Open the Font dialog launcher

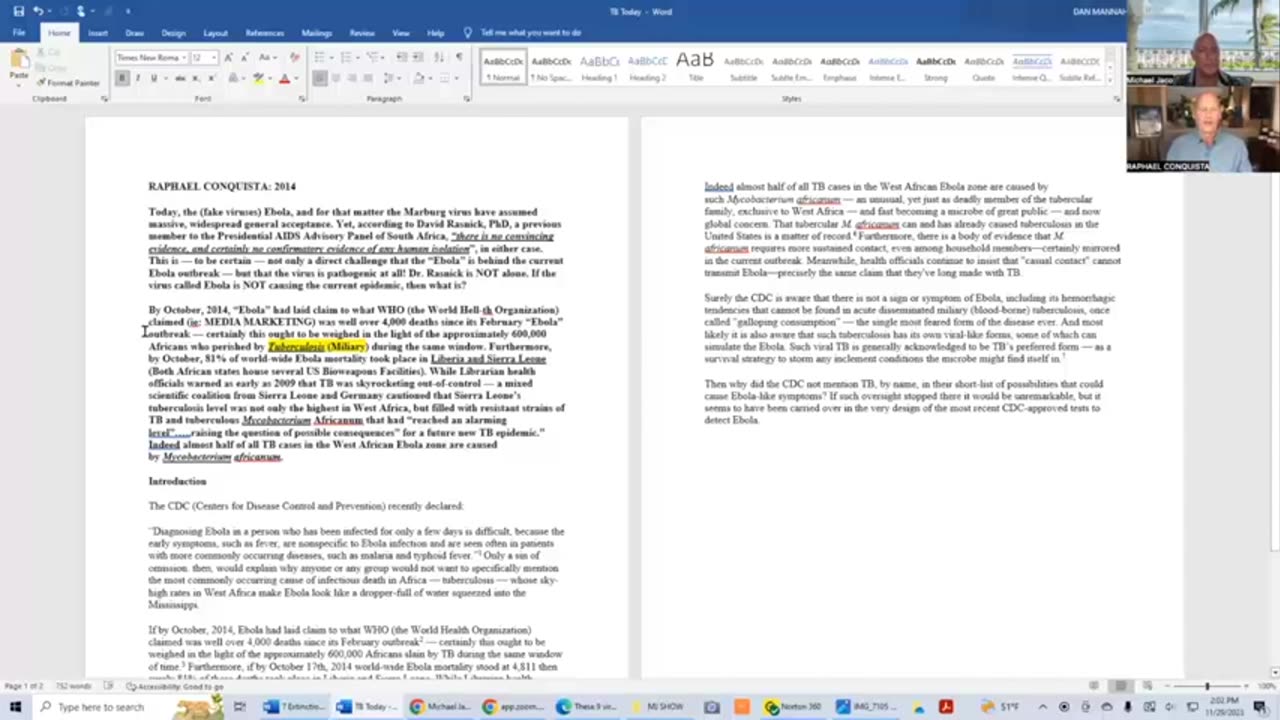click(301, 99)
